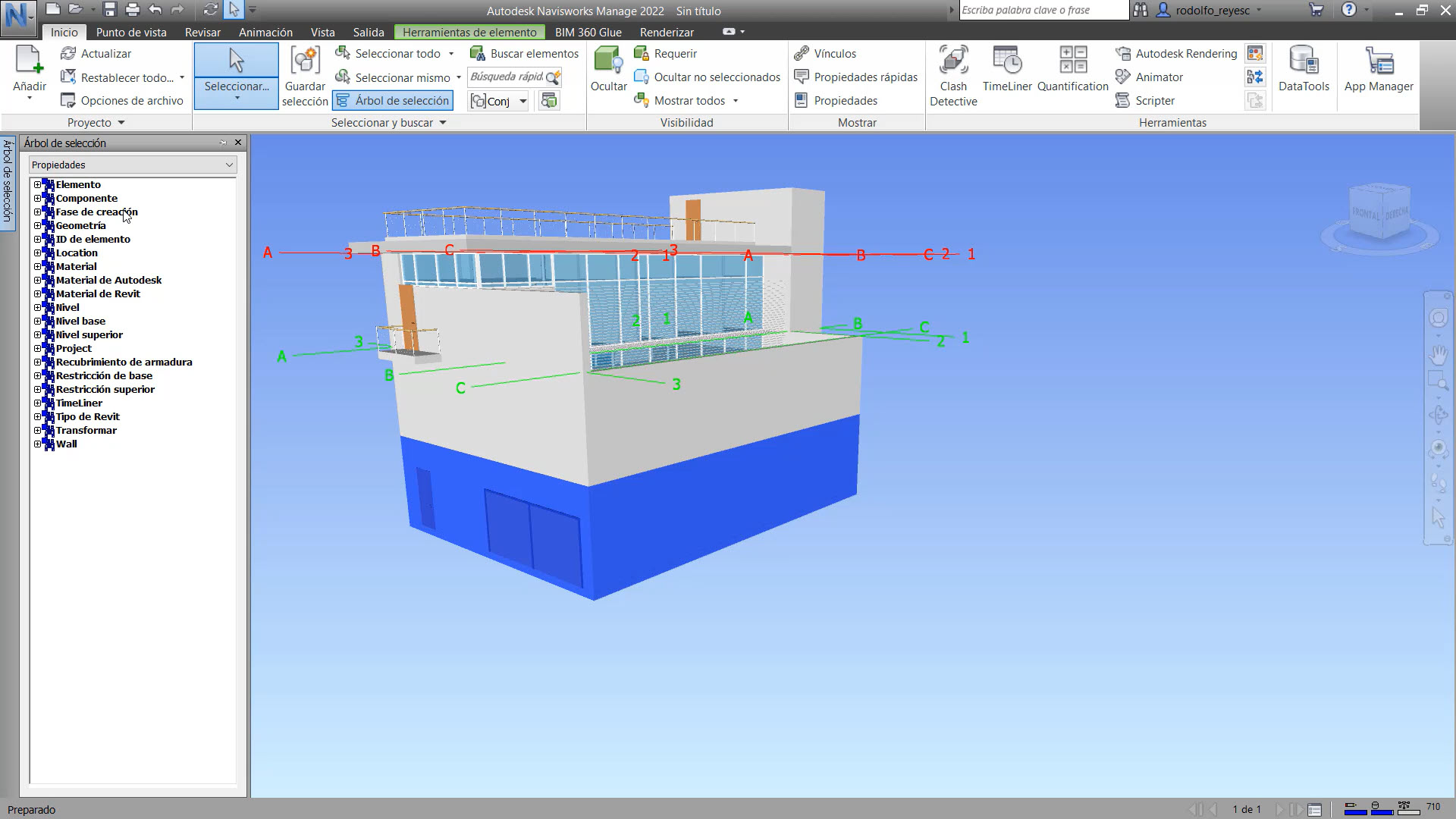The image size is (1456, 819).
Task: Click the Árbol de selección button
Action: coord(392,99)
